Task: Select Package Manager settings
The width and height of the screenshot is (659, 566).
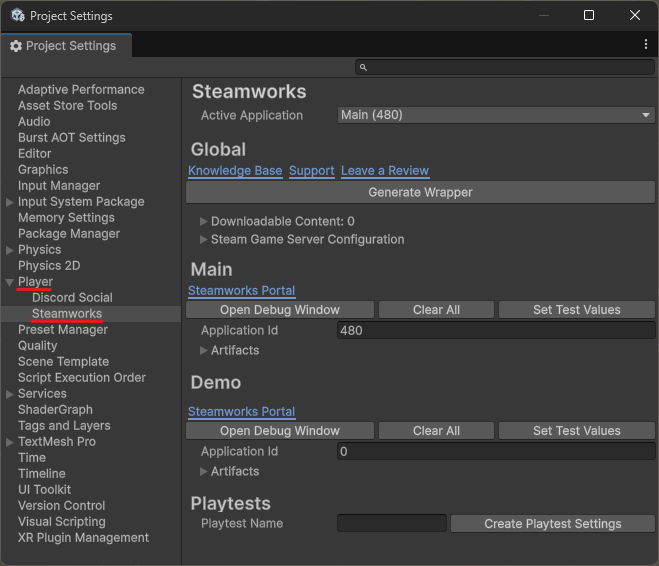Action: pos(69,233)
